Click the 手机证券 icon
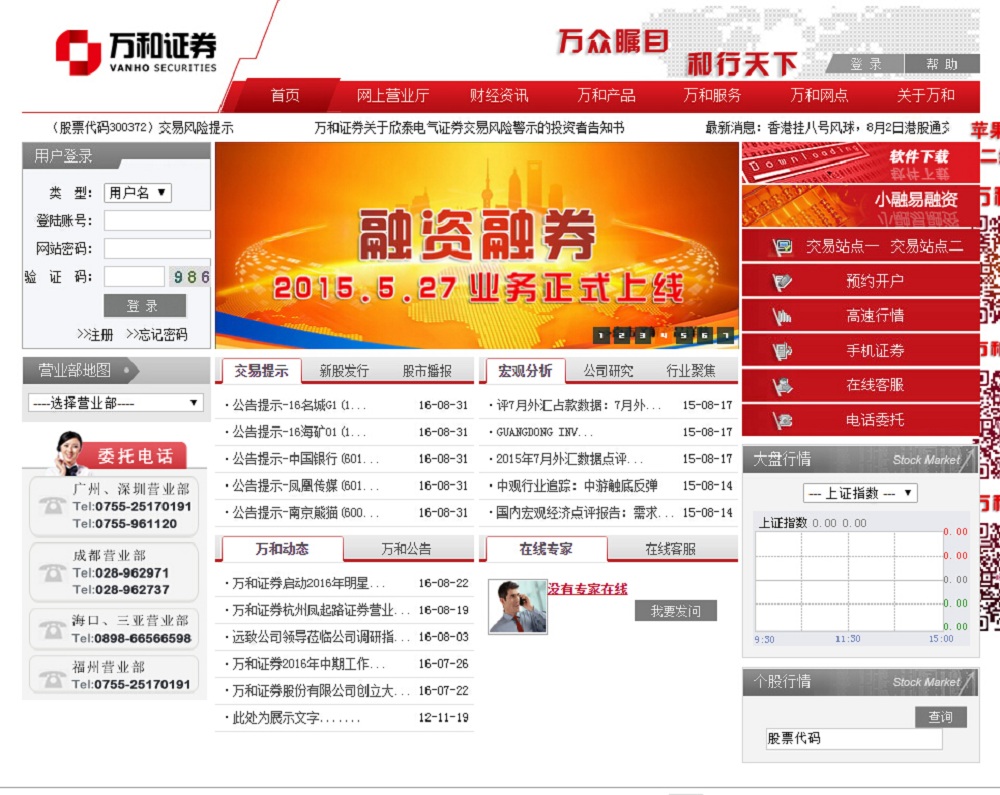1000x795 pixels. pos(783,351)
